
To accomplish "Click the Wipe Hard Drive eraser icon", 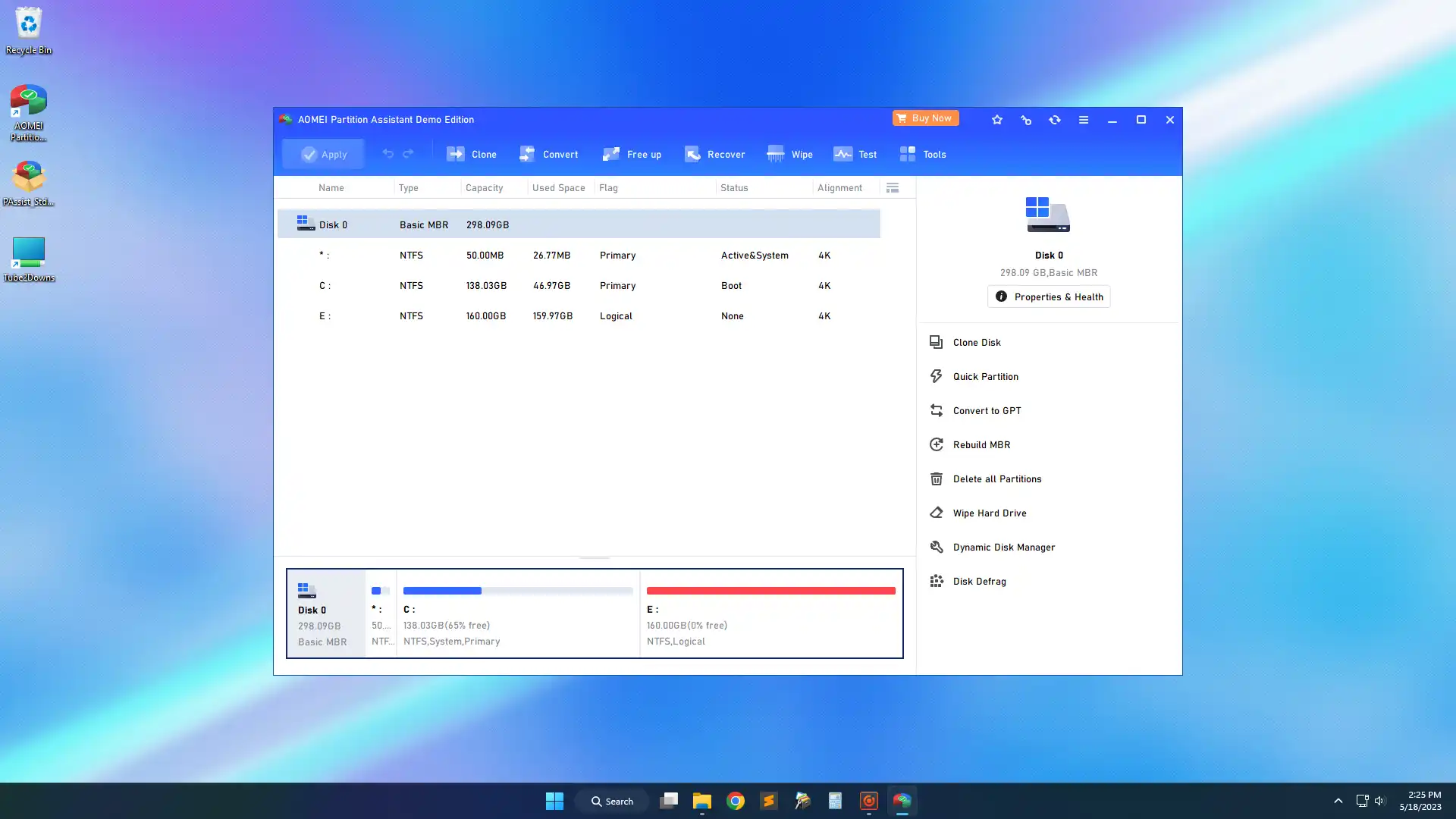I will tap(937, 513).
